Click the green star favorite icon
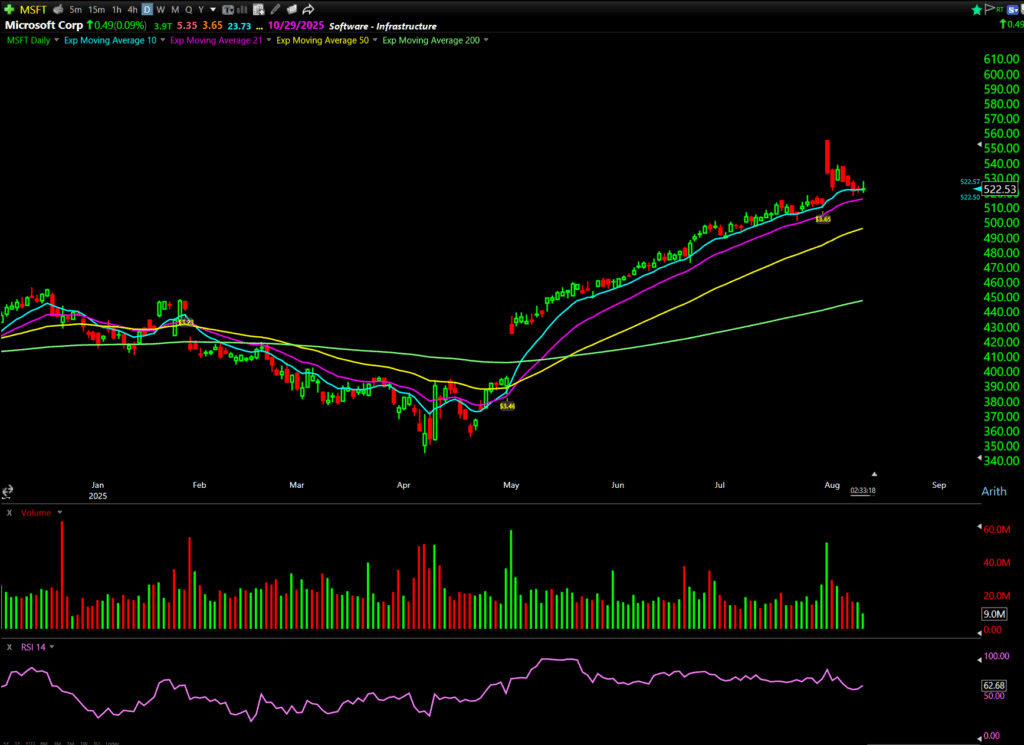The width and height of the screenshot is (1024, 745). coord(977,9)
